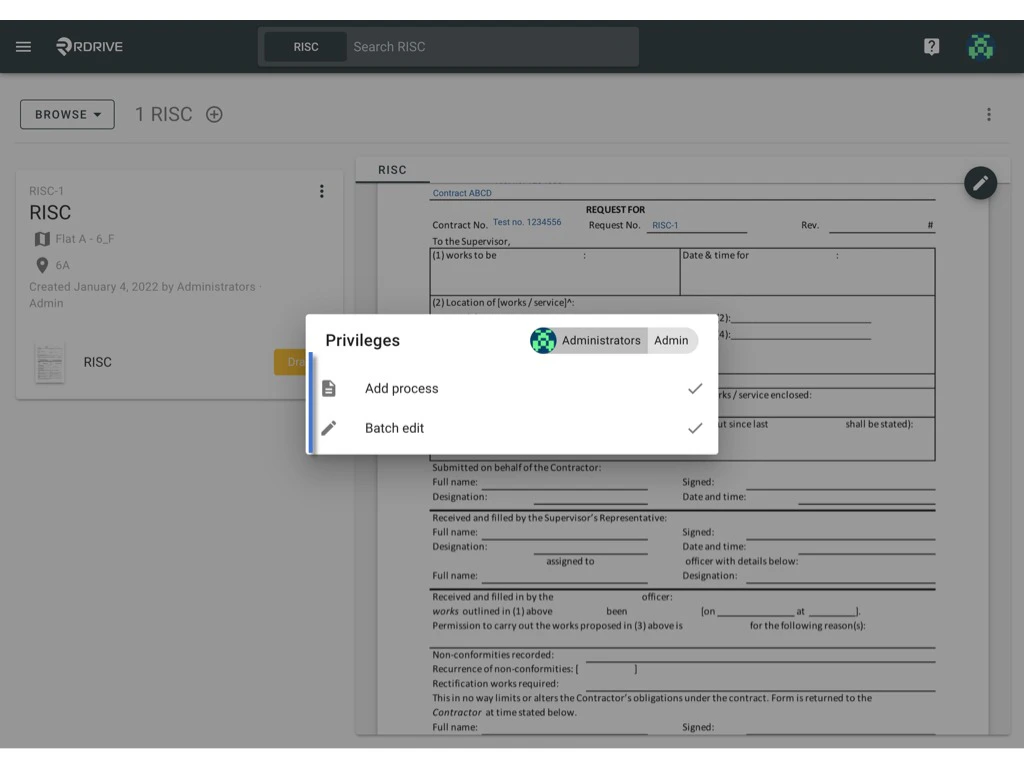Click 'Rectification works required:' label
Image resolution: width=1024 pixels, height=768 pixels.
[495, 683]
